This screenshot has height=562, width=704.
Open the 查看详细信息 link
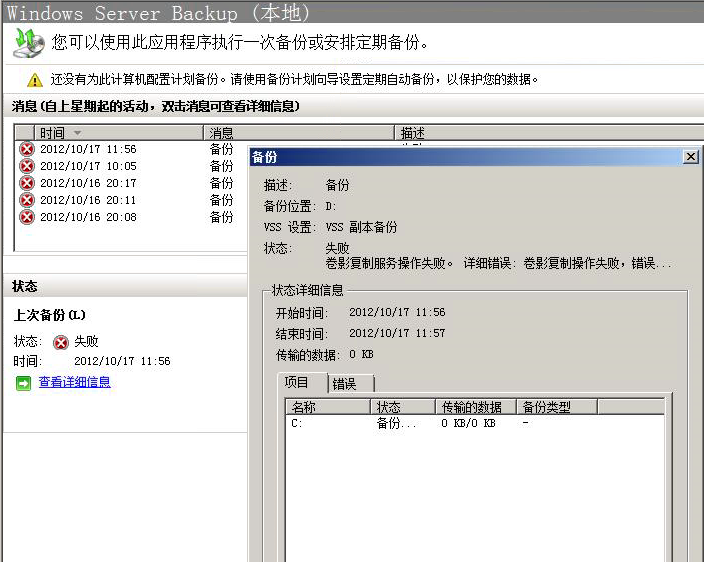coord(75,382)
